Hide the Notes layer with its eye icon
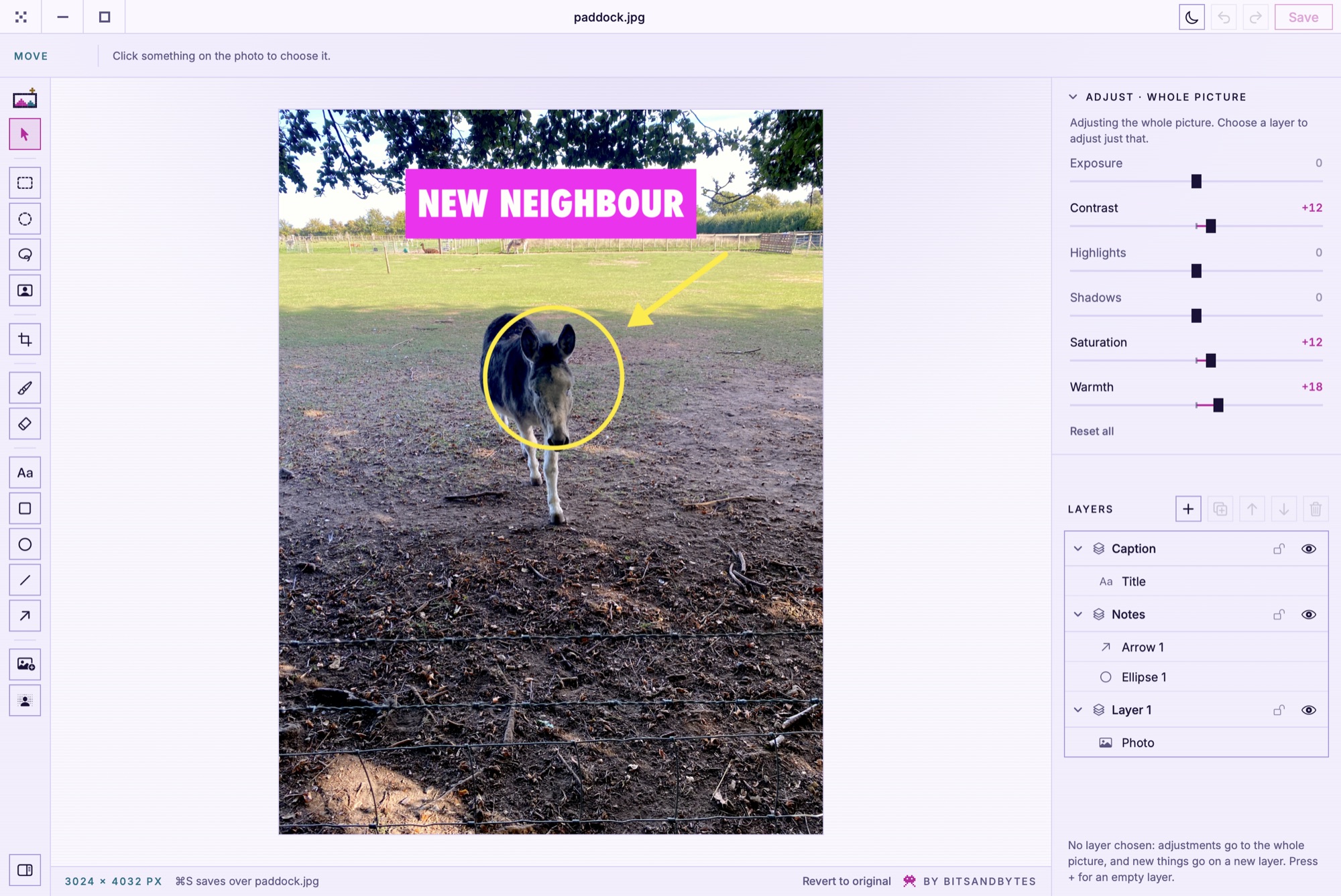 point(1308,615)
